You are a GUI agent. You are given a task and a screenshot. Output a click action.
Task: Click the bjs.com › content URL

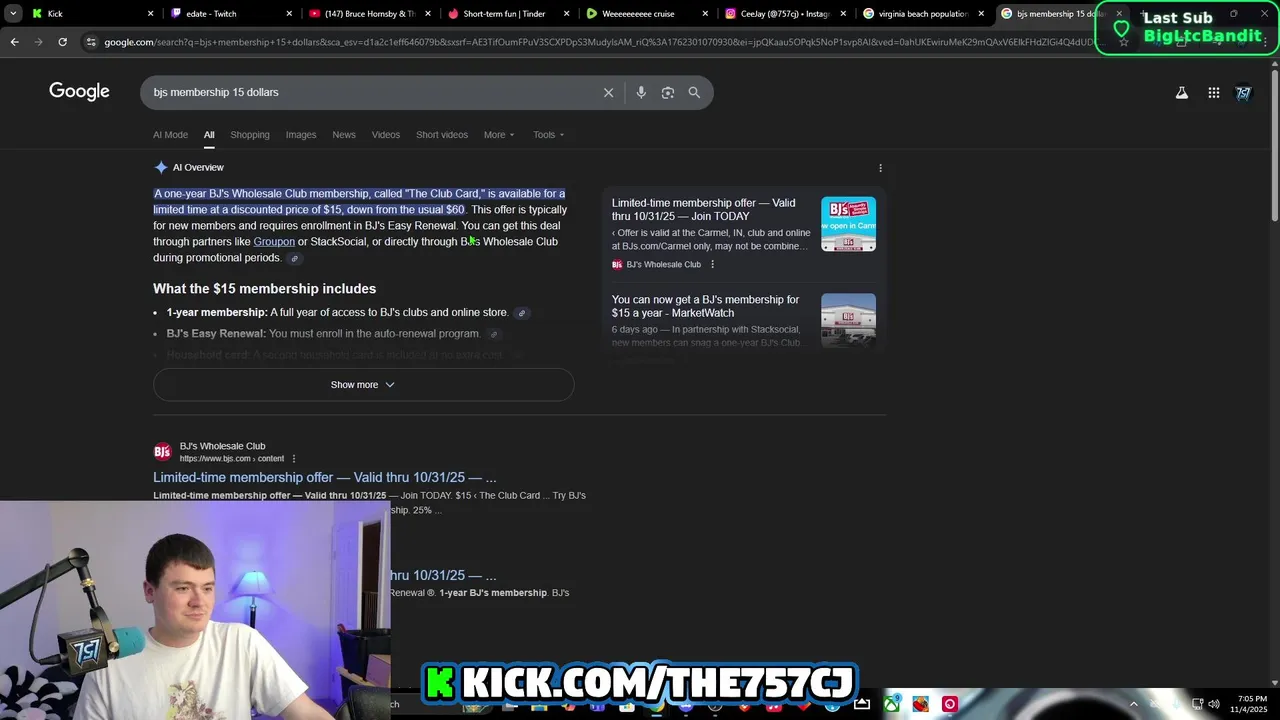coord(232,459)
